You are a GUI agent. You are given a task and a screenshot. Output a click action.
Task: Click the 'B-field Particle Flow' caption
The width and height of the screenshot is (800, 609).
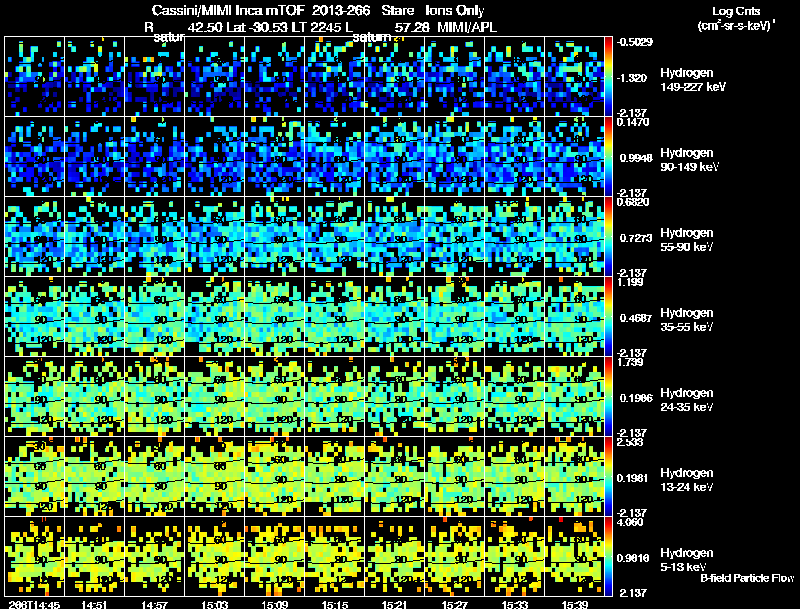pyautogui.click(x=747, y=578)
